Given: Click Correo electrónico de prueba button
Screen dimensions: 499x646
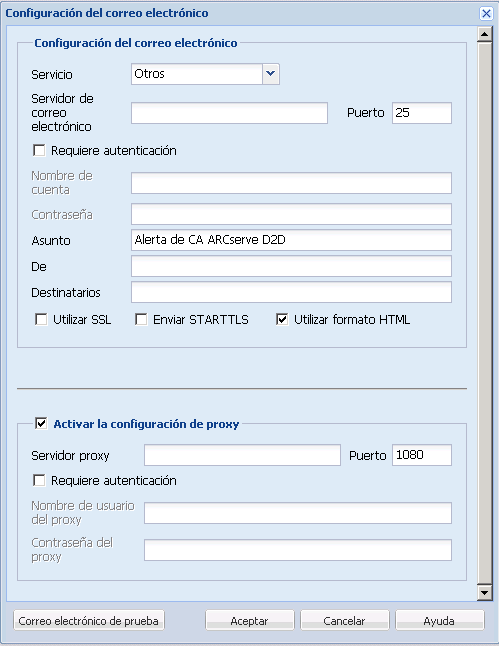Looking at the screenshot, I should (x=89, y=620).
